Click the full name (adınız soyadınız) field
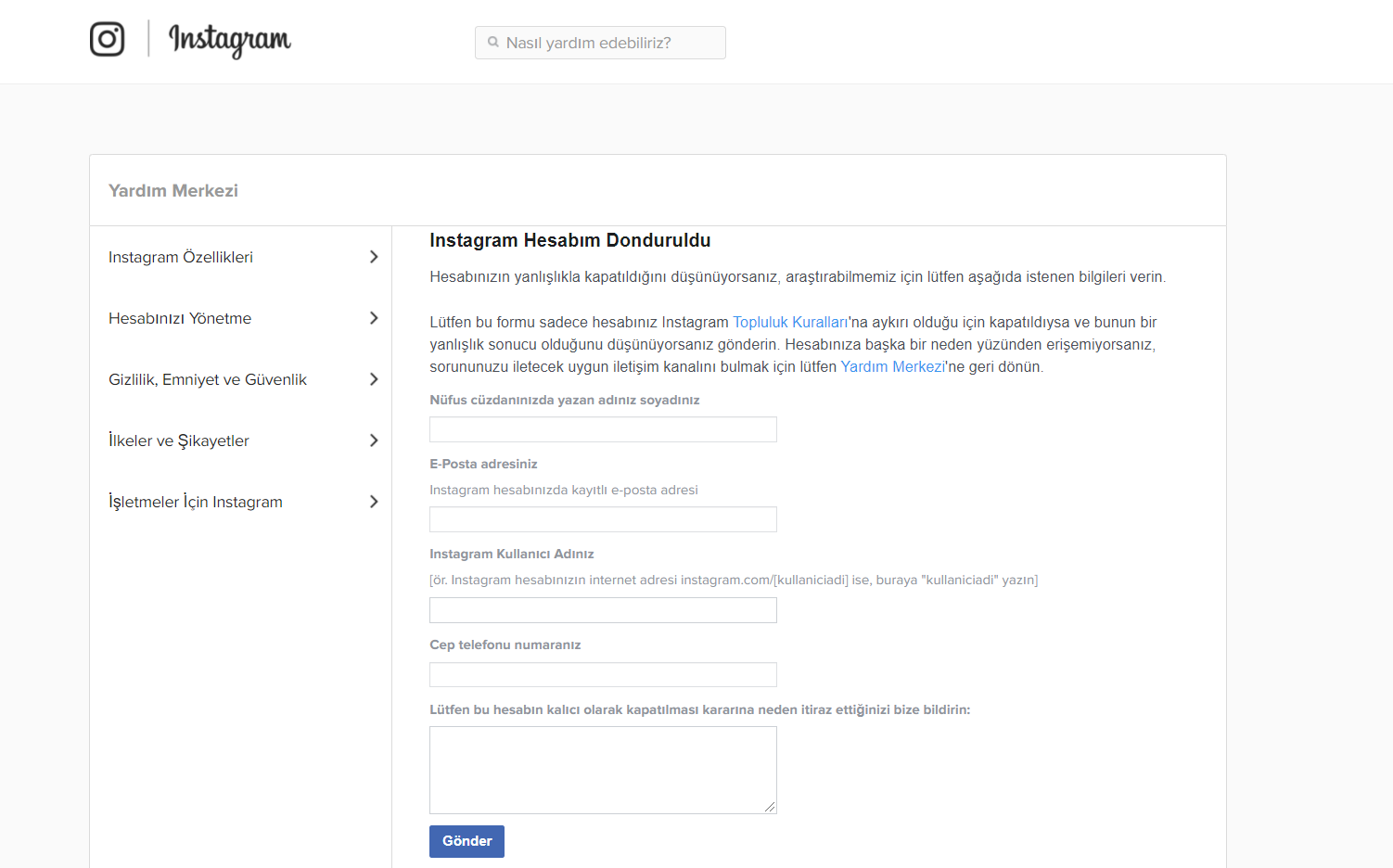Viewport: 1393px width, 868px height. (x=603, y=429)
